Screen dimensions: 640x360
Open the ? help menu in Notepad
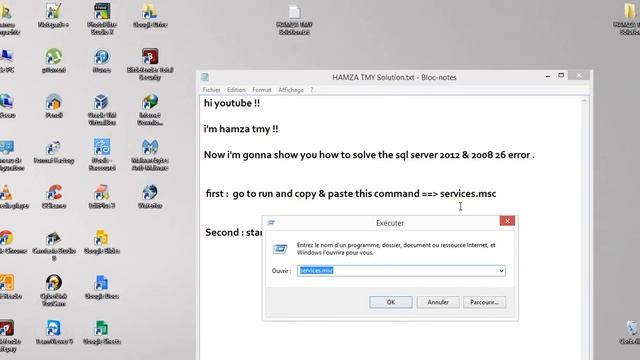coord(312,90)
